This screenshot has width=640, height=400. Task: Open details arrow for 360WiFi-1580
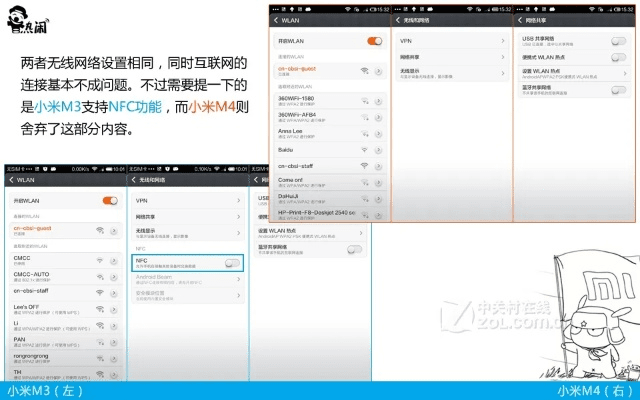click(378, 101)
